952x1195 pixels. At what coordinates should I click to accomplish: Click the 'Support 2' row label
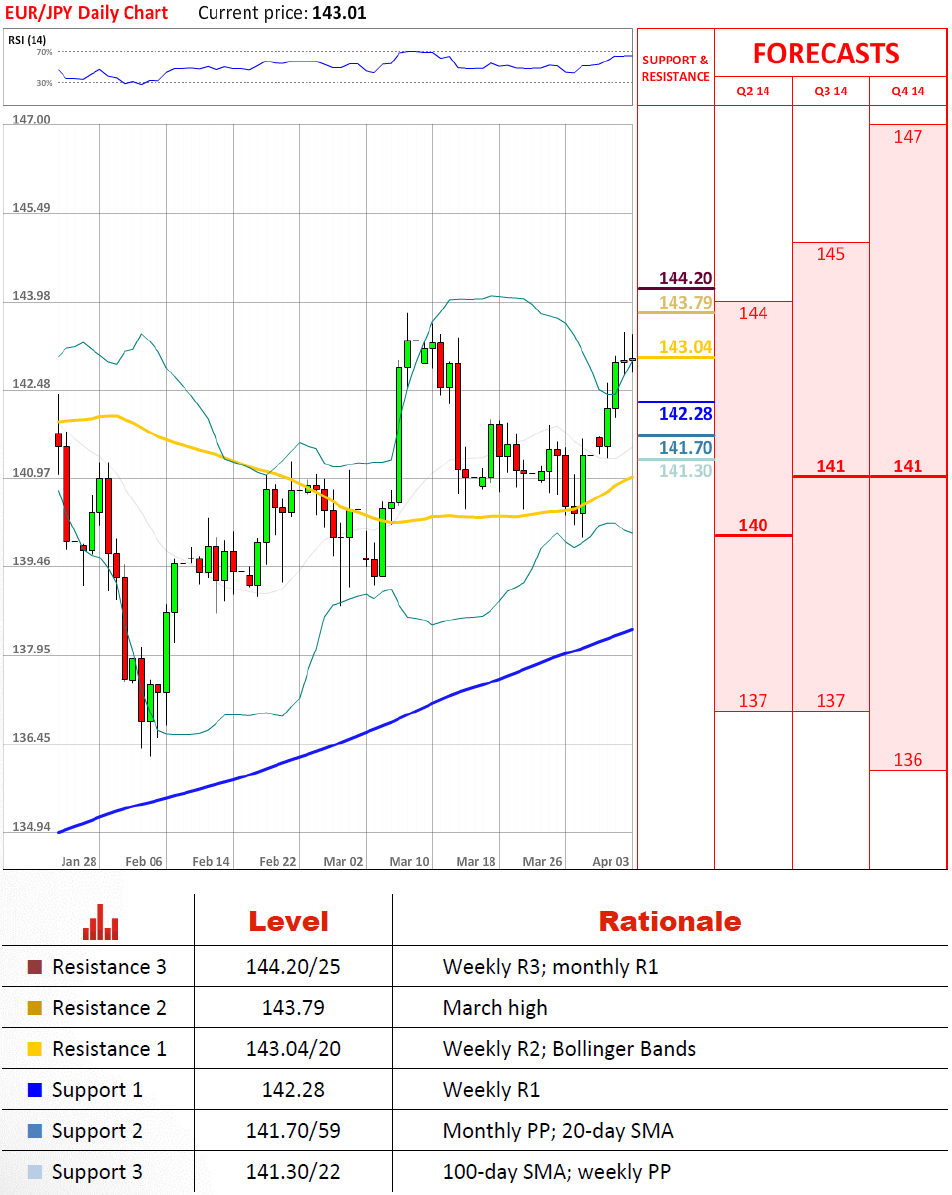pos(97,1132)
